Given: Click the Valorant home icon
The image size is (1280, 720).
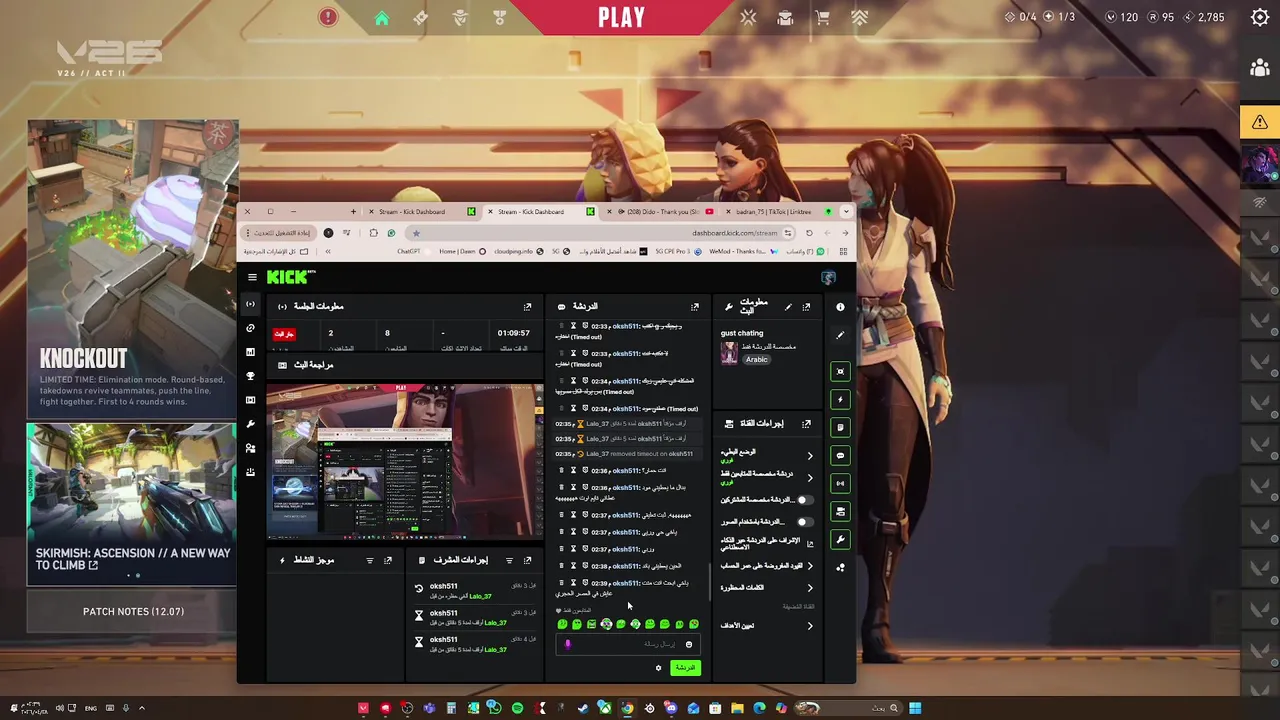Looking at the screenshot, I should (381, 18).
